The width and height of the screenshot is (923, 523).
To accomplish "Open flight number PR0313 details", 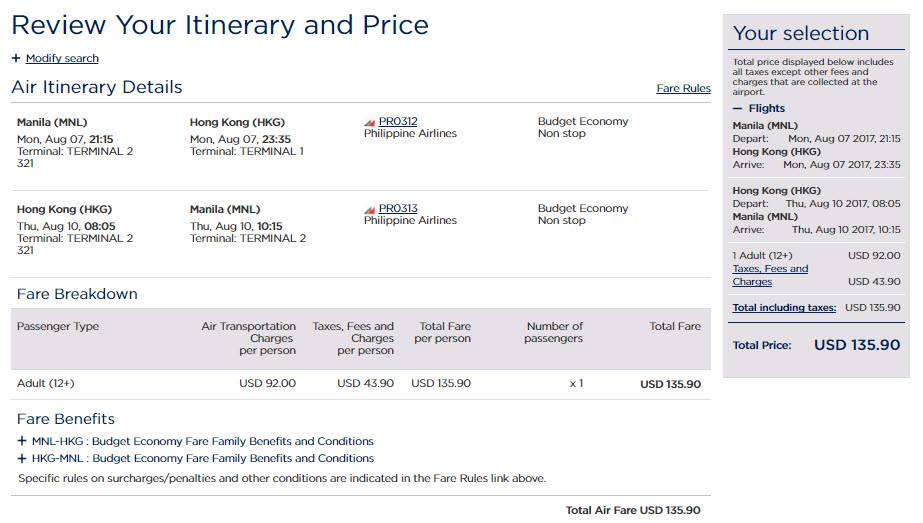I will click(x=398, y=209).
